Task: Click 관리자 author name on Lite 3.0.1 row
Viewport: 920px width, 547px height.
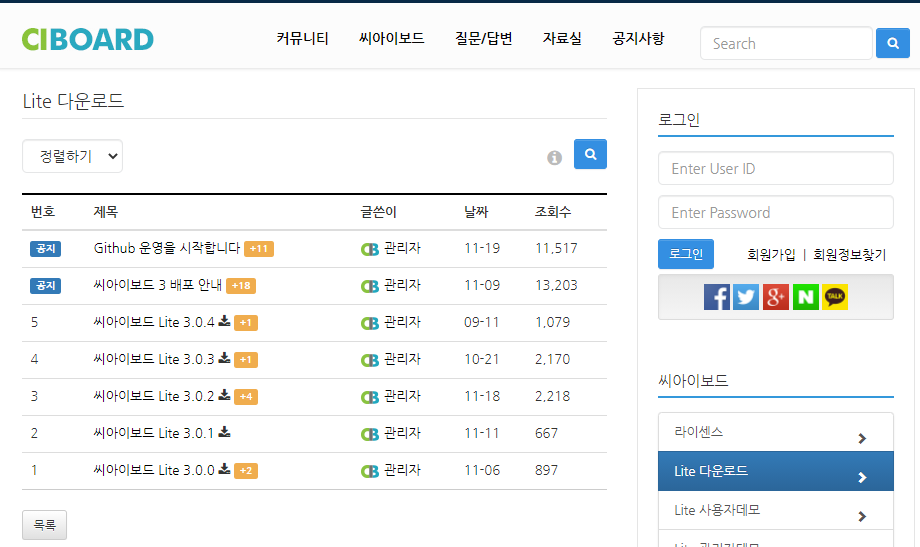Action: coord(402,433)
